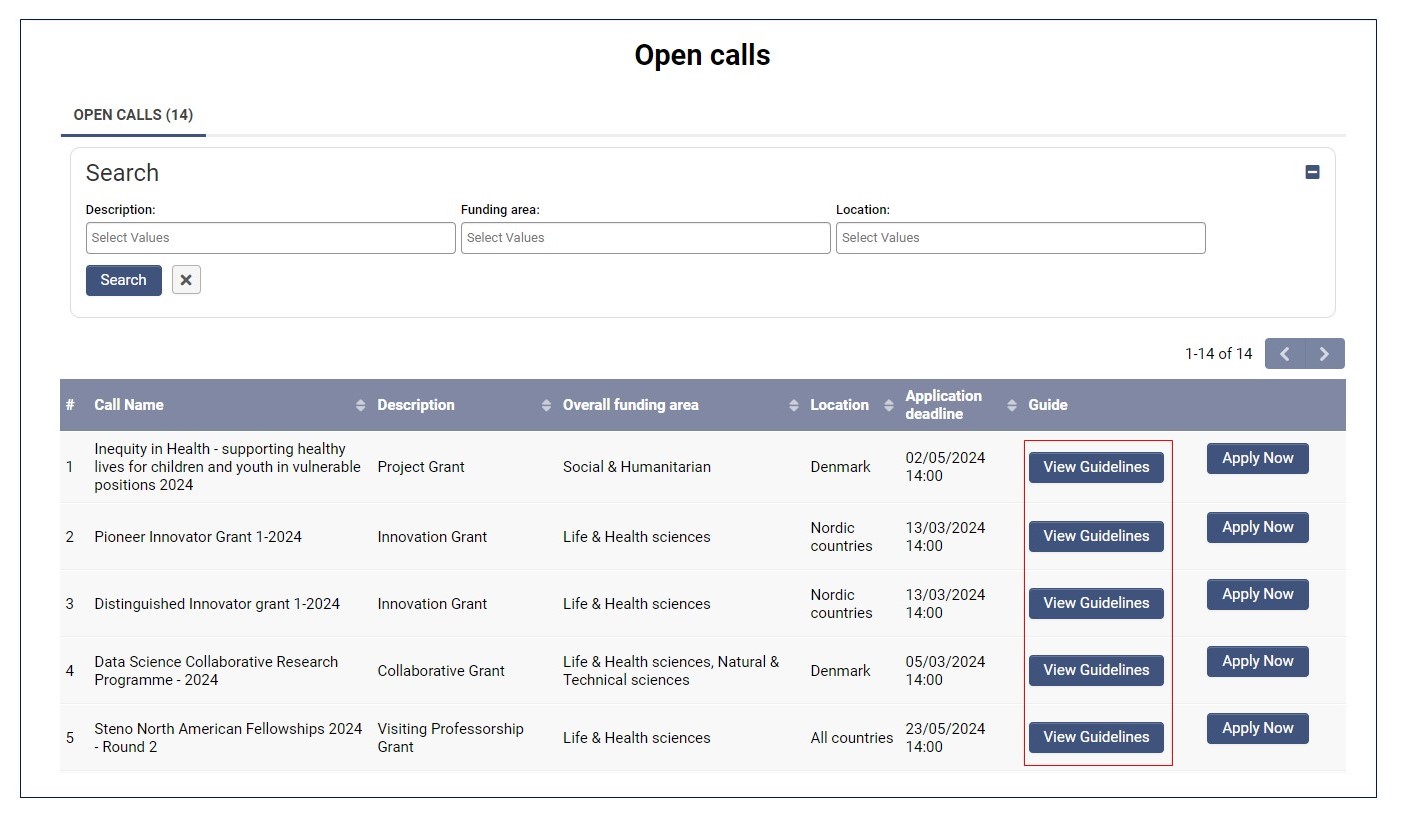Clear search filters with X icon

pos(186,280)
